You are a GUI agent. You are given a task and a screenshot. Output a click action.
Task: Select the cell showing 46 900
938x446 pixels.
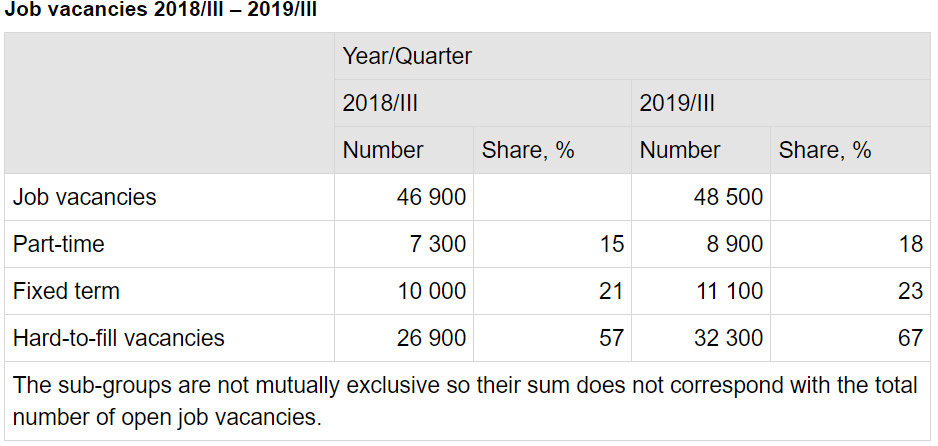click(431, 197)
